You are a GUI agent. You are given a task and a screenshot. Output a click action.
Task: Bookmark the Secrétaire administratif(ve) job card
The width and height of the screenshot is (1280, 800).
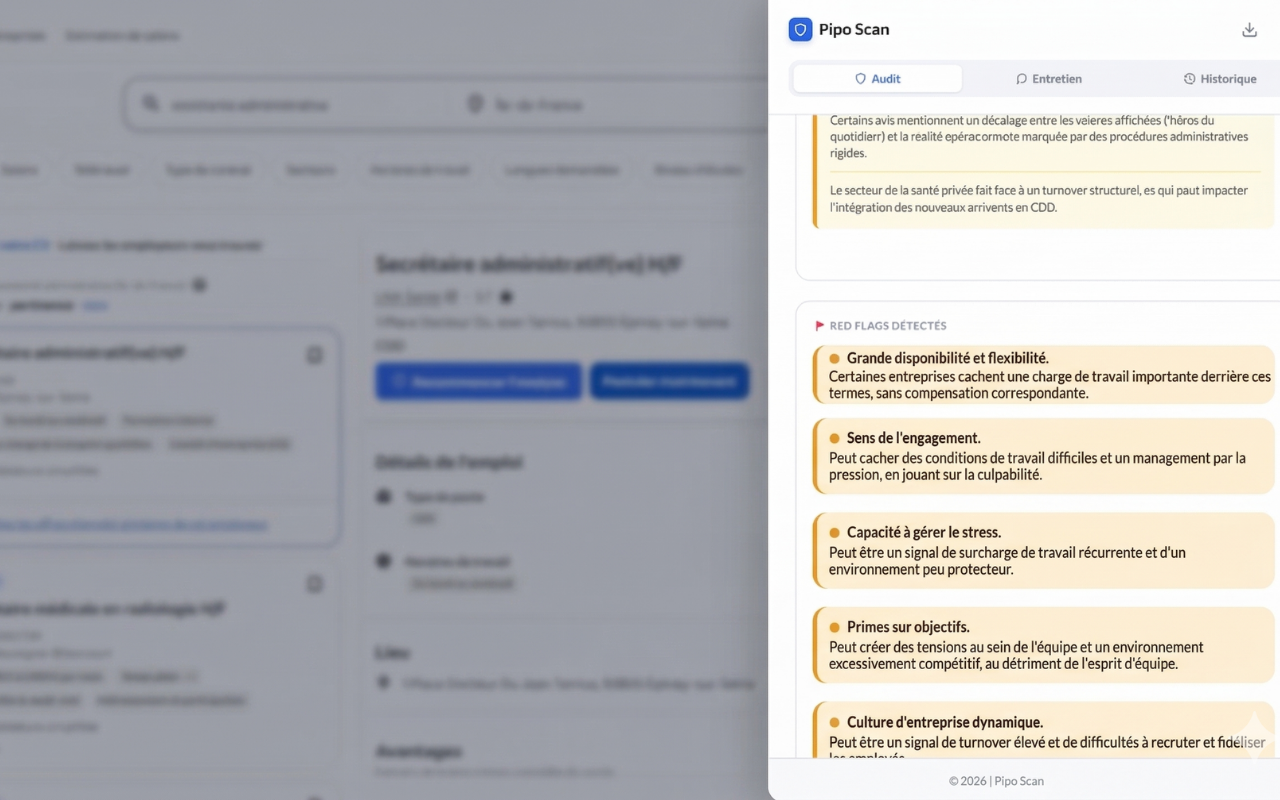pos(314,355)
